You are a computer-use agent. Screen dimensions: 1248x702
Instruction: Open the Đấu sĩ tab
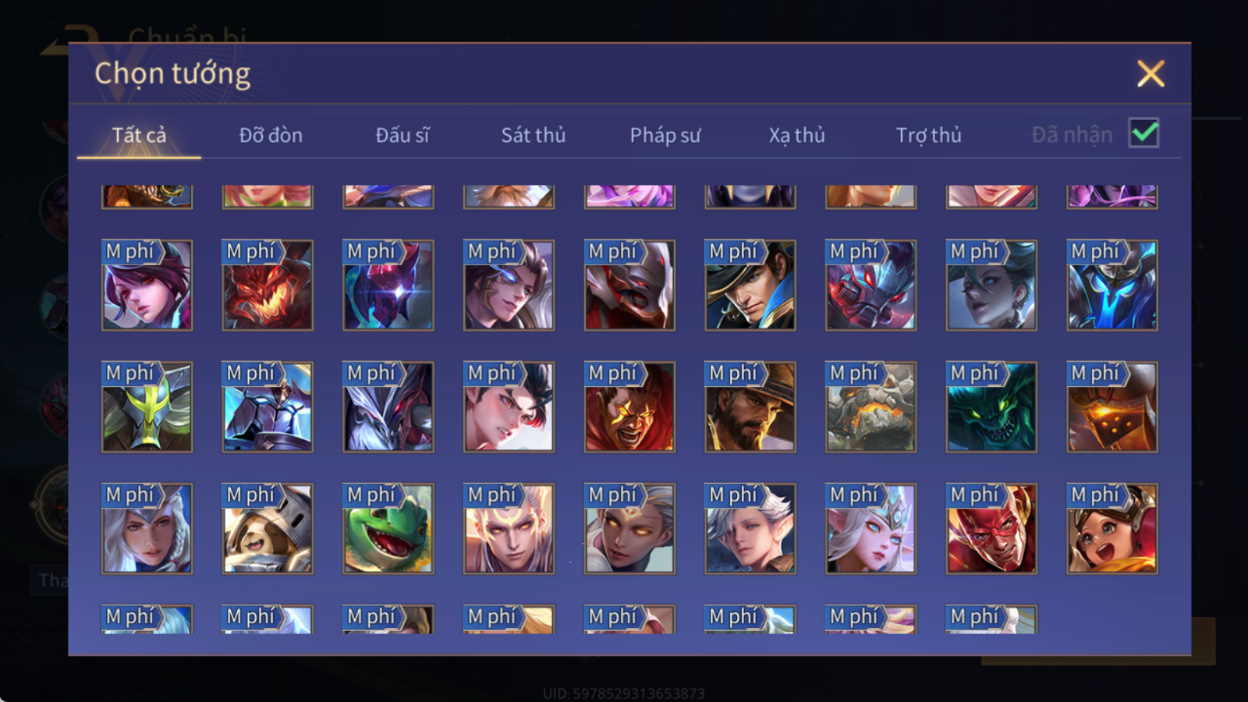402,135
